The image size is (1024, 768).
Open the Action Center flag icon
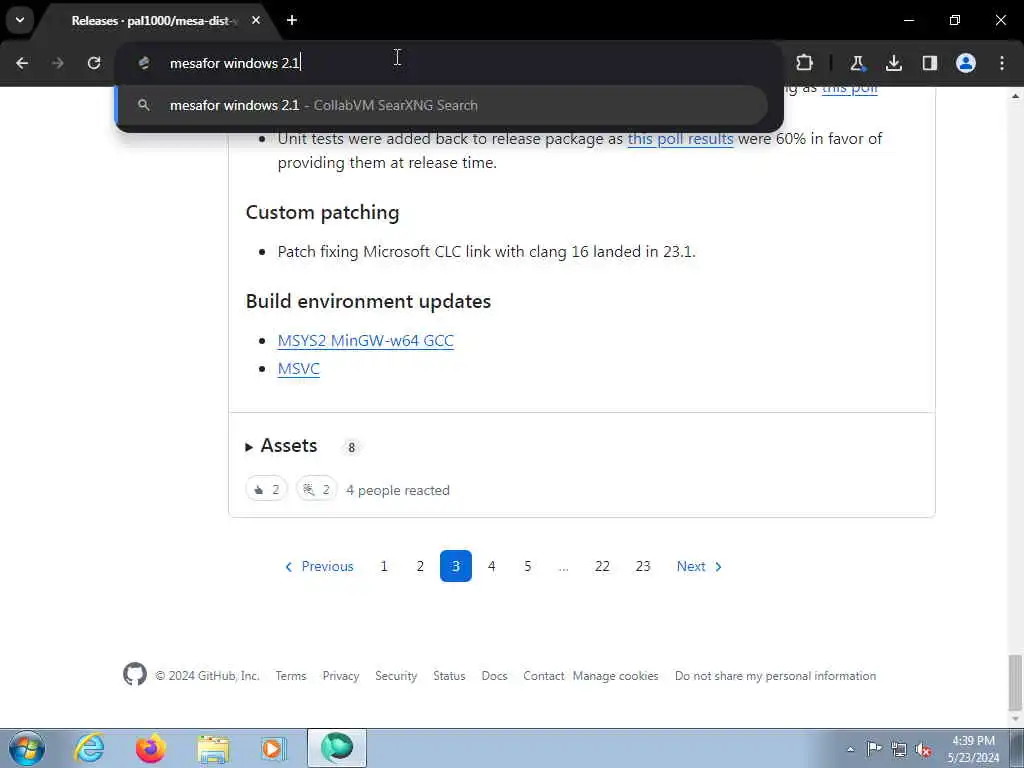coord(874,749)
